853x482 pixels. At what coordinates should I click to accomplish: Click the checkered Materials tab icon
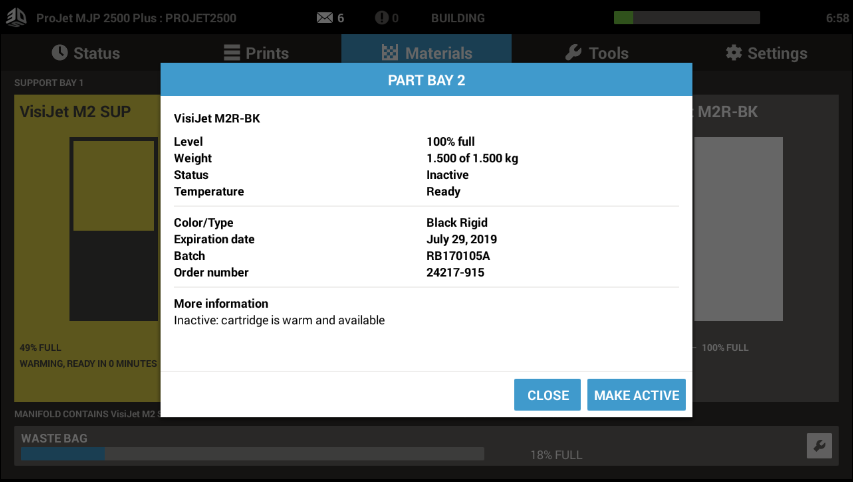390,53
